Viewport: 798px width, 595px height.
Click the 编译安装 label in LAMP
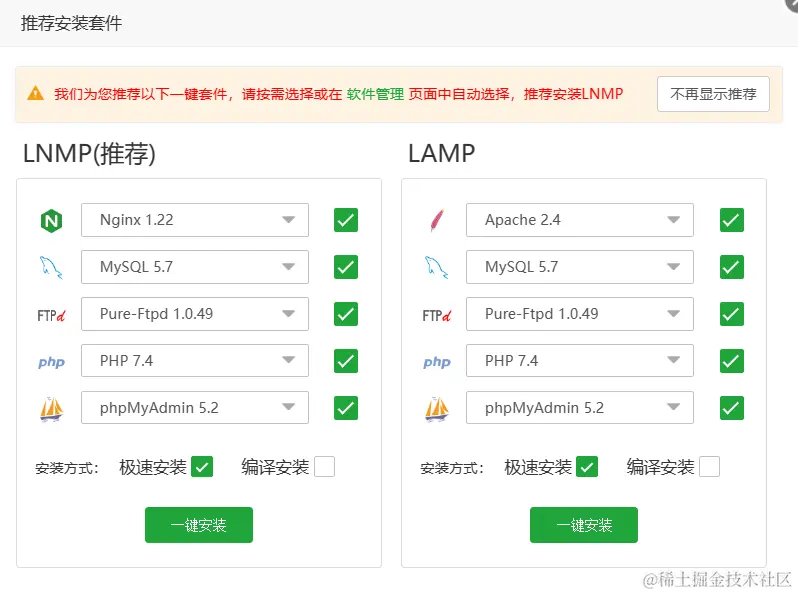pyautogui.click(x=660, y=467)
